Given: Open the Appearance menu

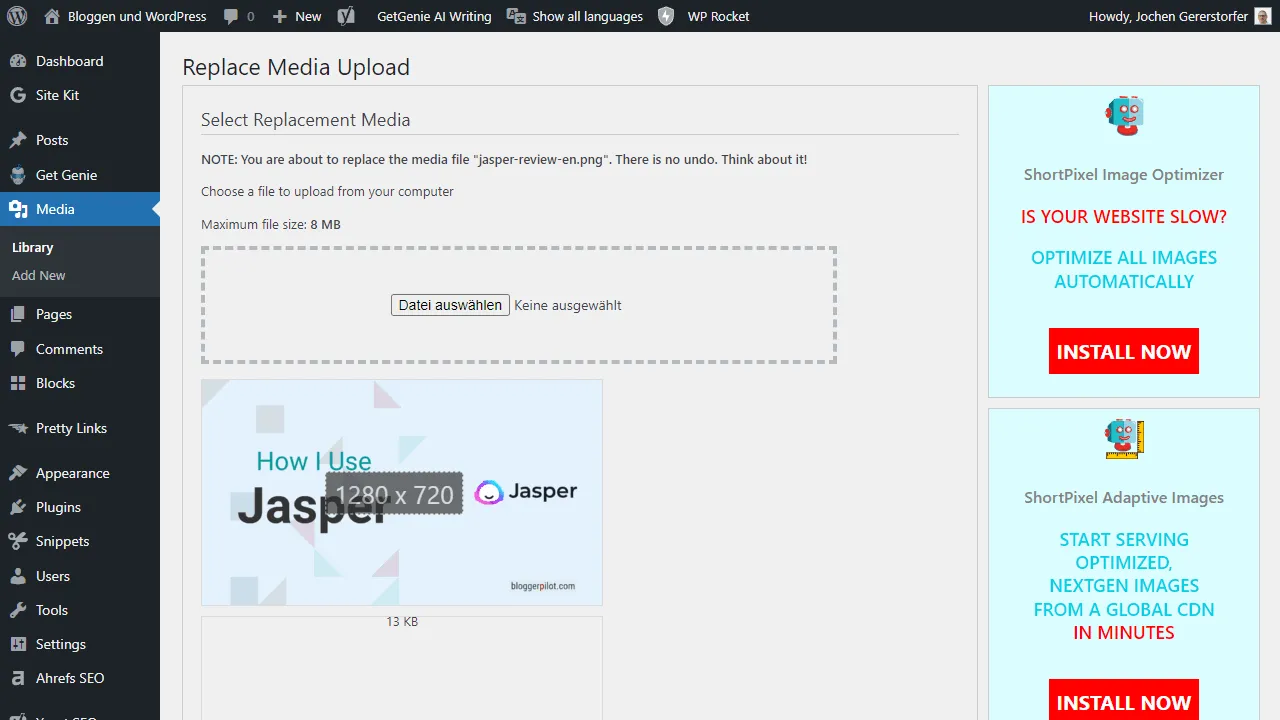Looking at the screenshot, I should point(80,473).
